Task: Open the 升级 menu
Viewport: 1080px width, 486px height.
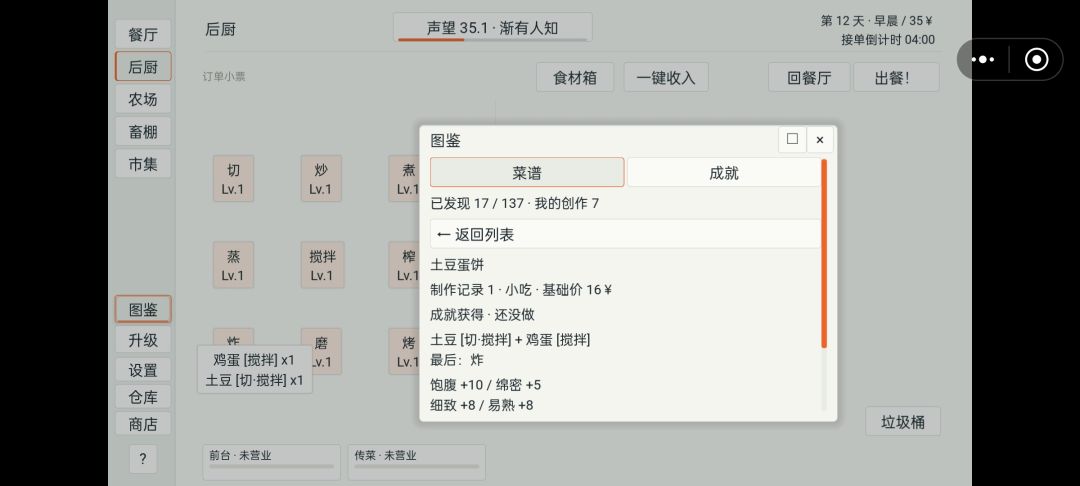Action: [x=143, y=340]
